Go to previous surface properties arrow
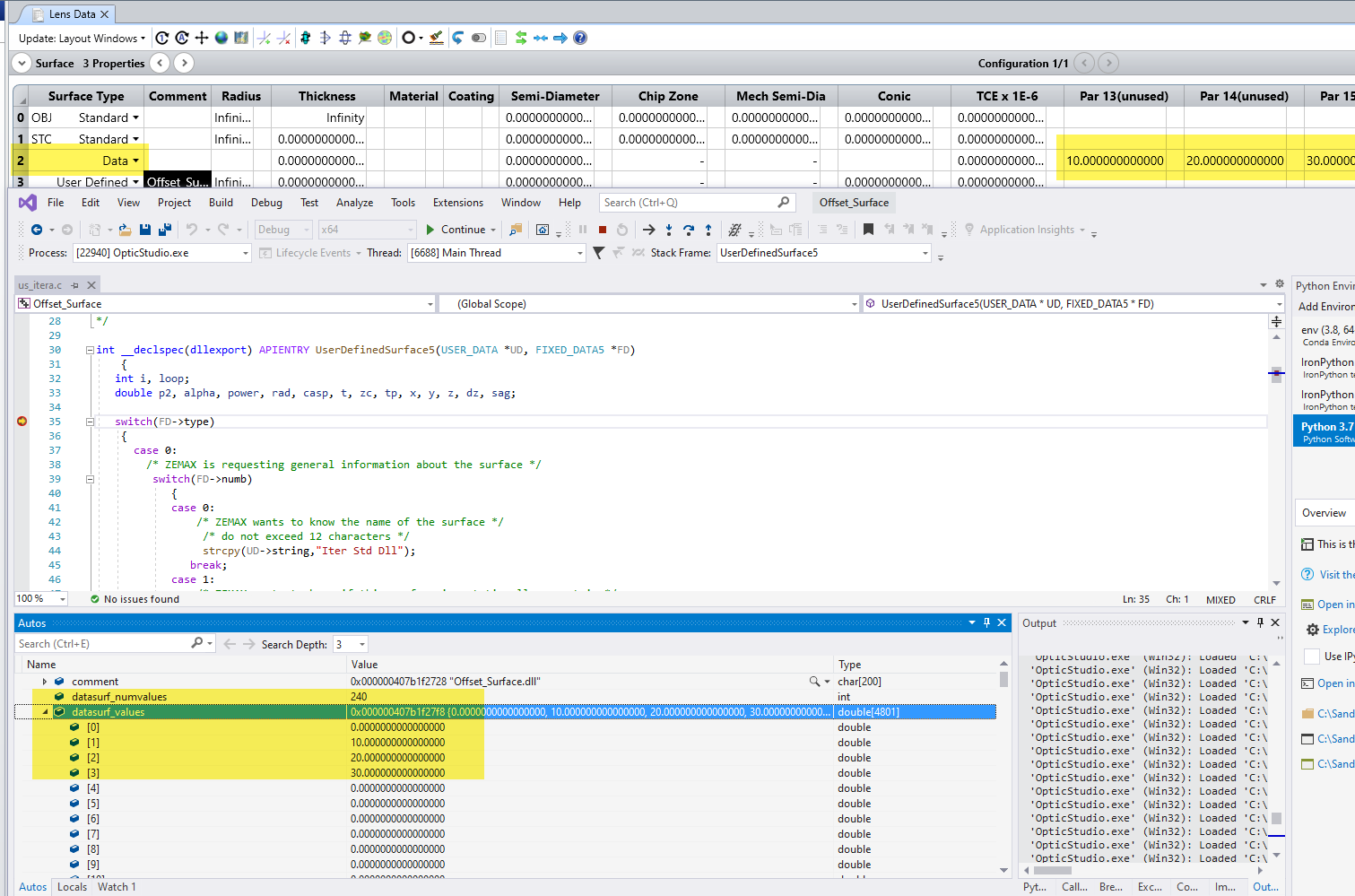 [160, 63]
